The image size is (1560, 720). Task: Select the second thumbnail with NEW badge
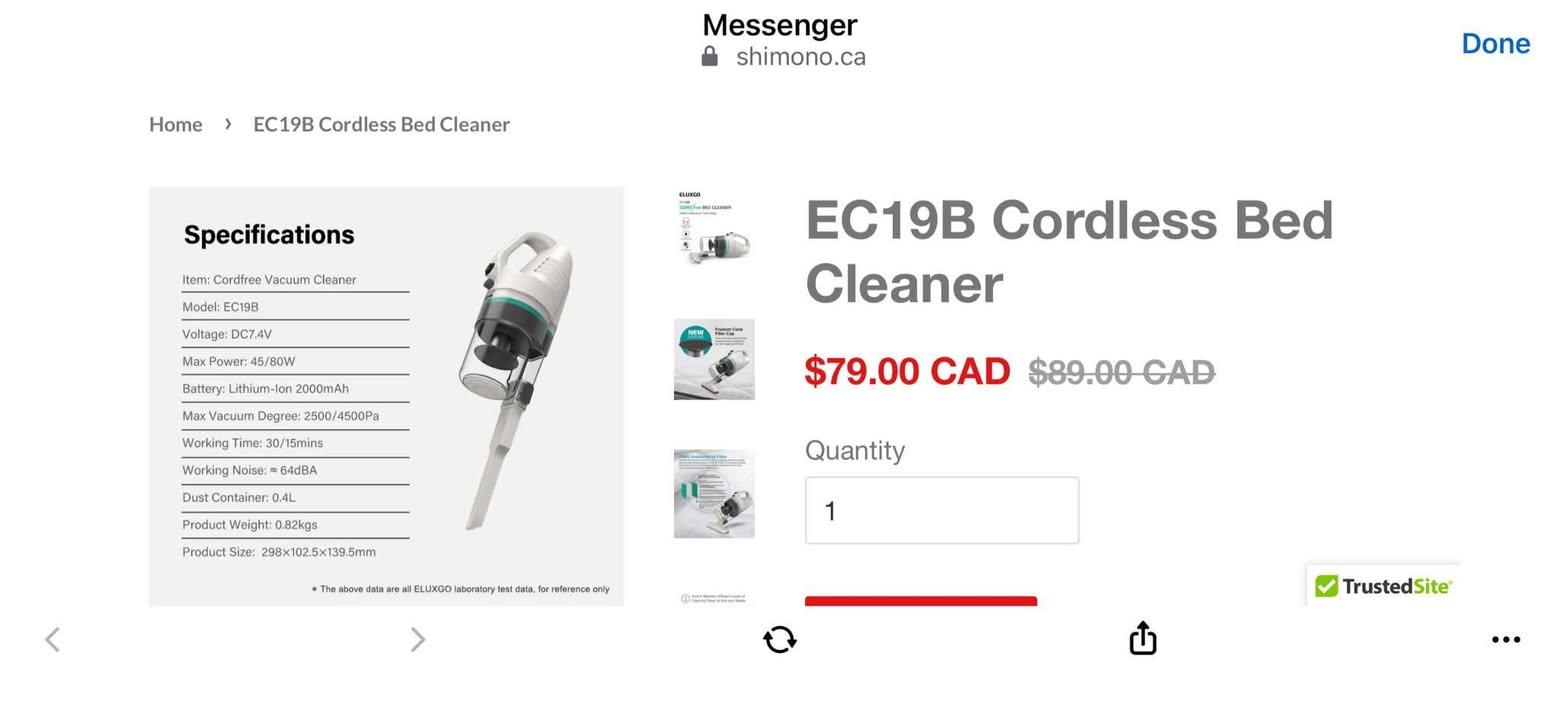(x=714, y=360)
